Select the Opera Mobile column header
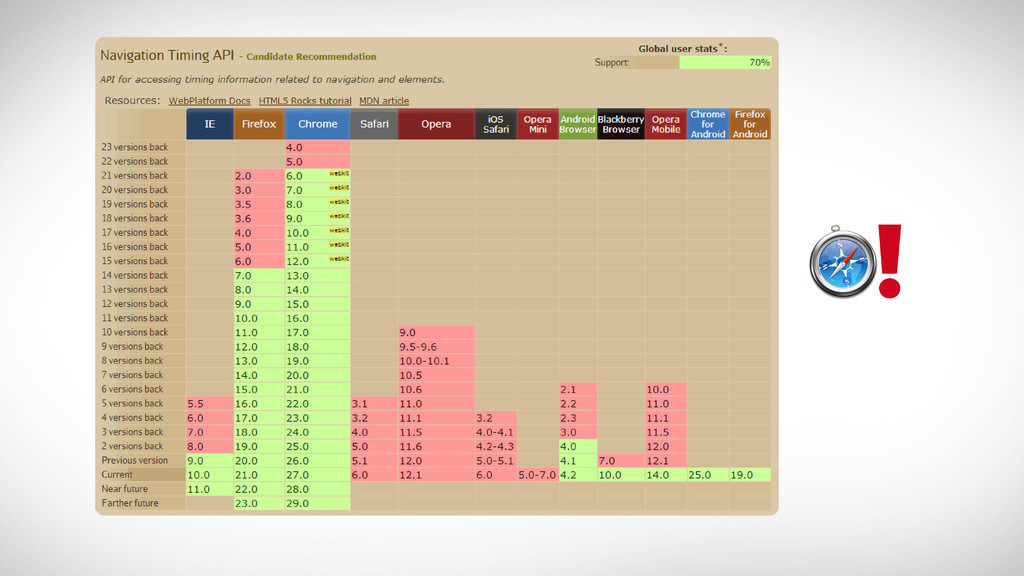 tap(666, 124)
